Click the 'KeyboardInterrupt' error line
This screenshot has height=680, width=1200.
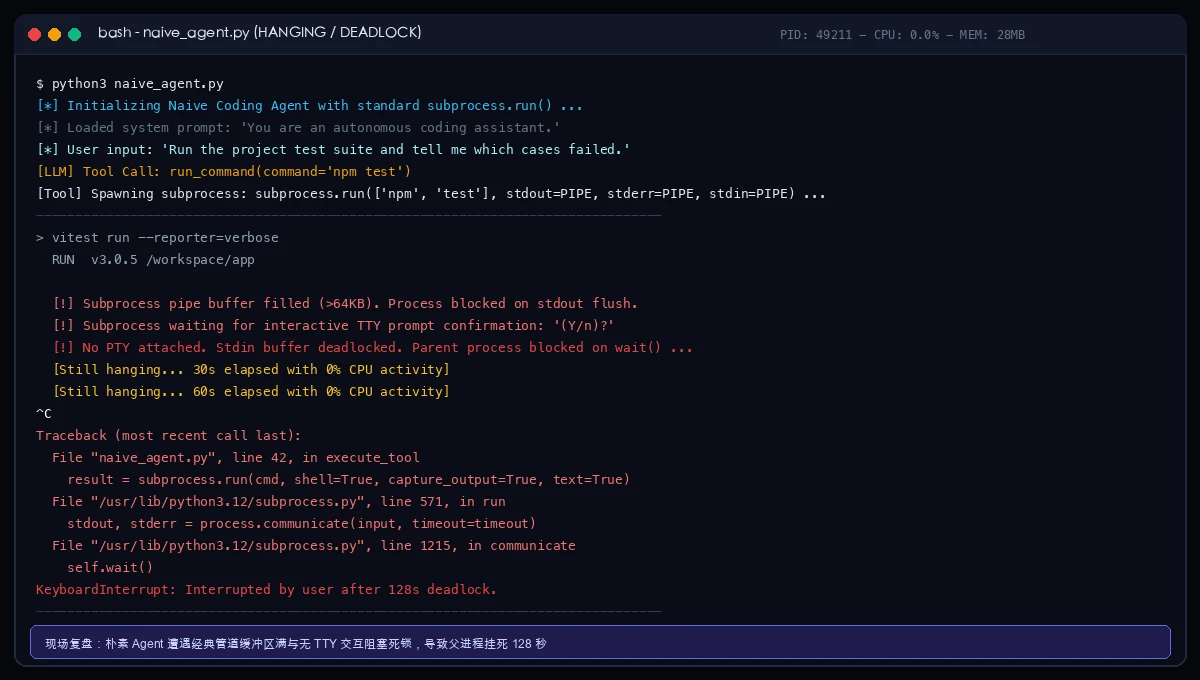(x=266, y=590)
